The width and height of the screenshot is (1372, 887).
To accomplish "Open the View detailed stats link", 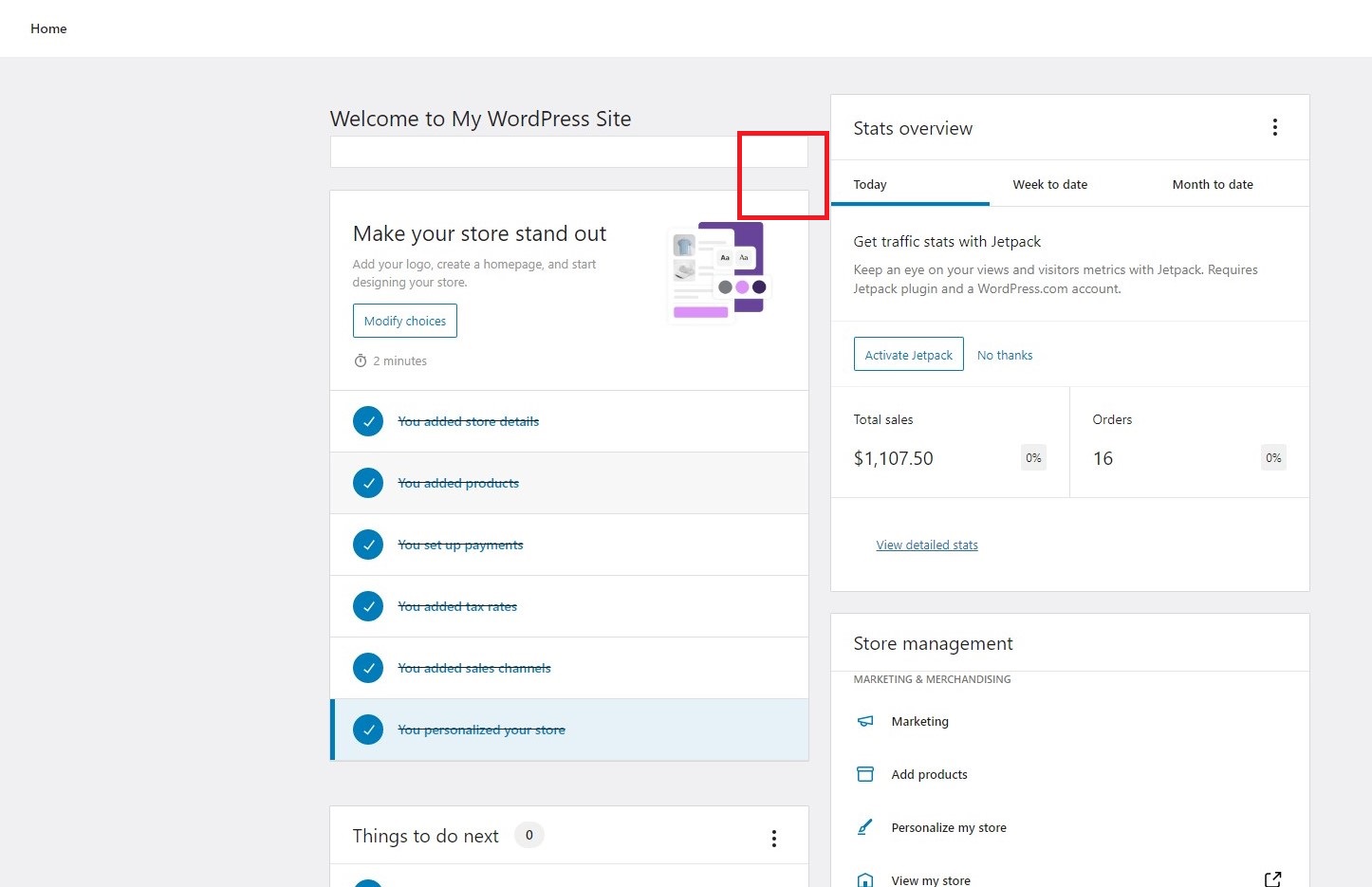I will (927, 545).
